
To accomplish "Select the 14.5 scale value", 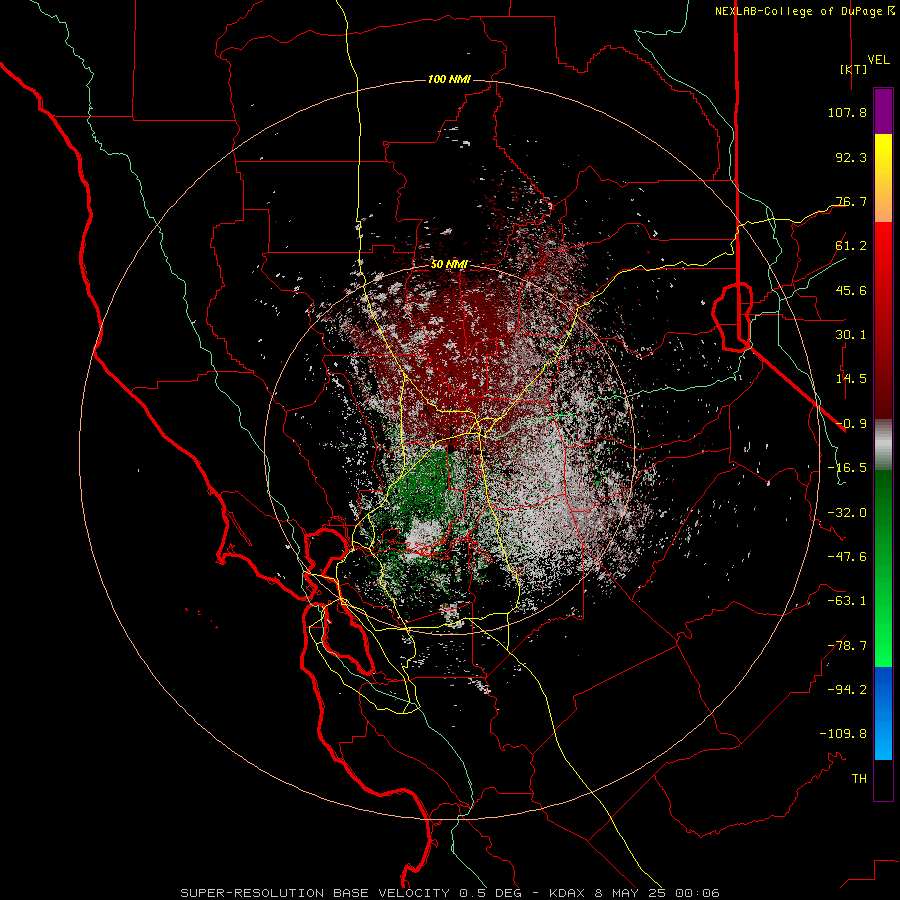I will pos(851,379).
